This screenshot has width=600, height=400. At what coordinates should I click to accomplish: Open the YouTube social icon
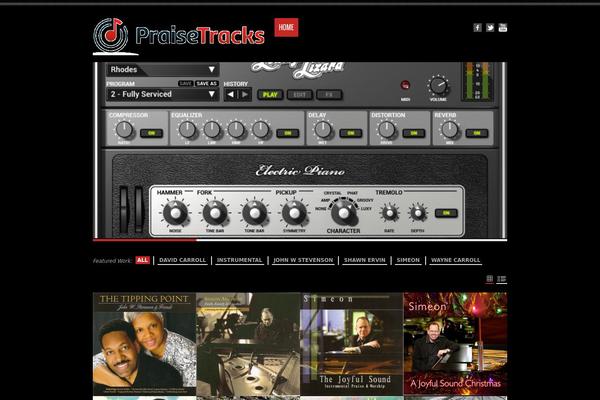(x=502, y=28)
